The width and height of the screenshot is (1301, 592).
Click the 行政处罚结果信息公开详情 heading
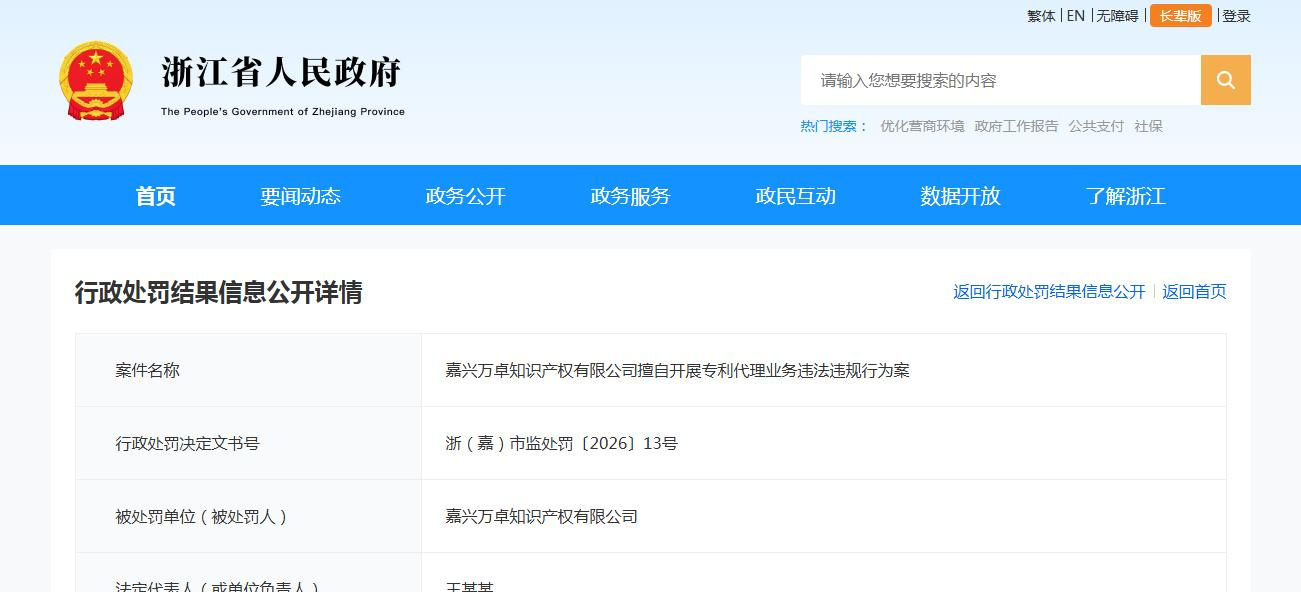[218, 292]
